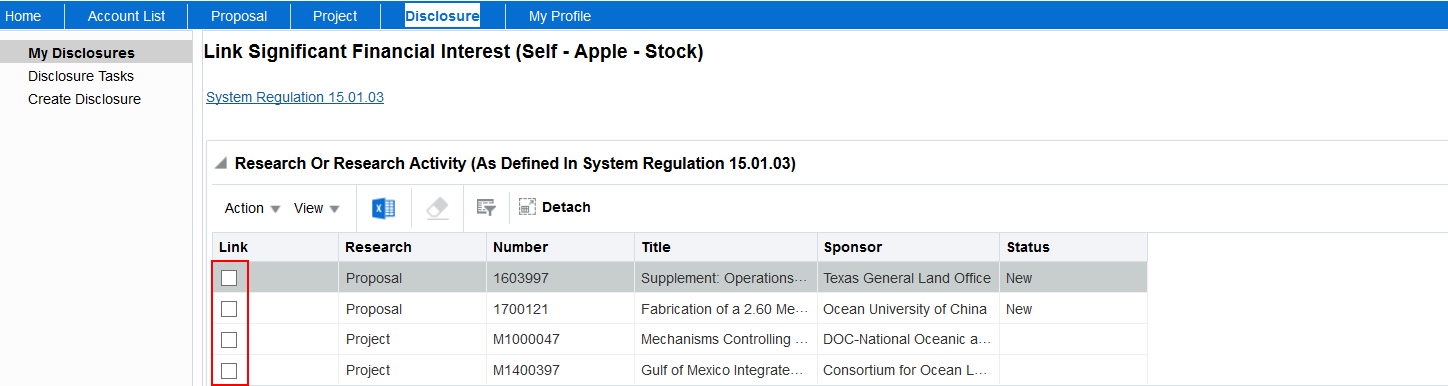Open System Regulation 15.01.03 link
Image resolution: width=1448 pixels, height=386 pixels.
[x=295, y=97]
